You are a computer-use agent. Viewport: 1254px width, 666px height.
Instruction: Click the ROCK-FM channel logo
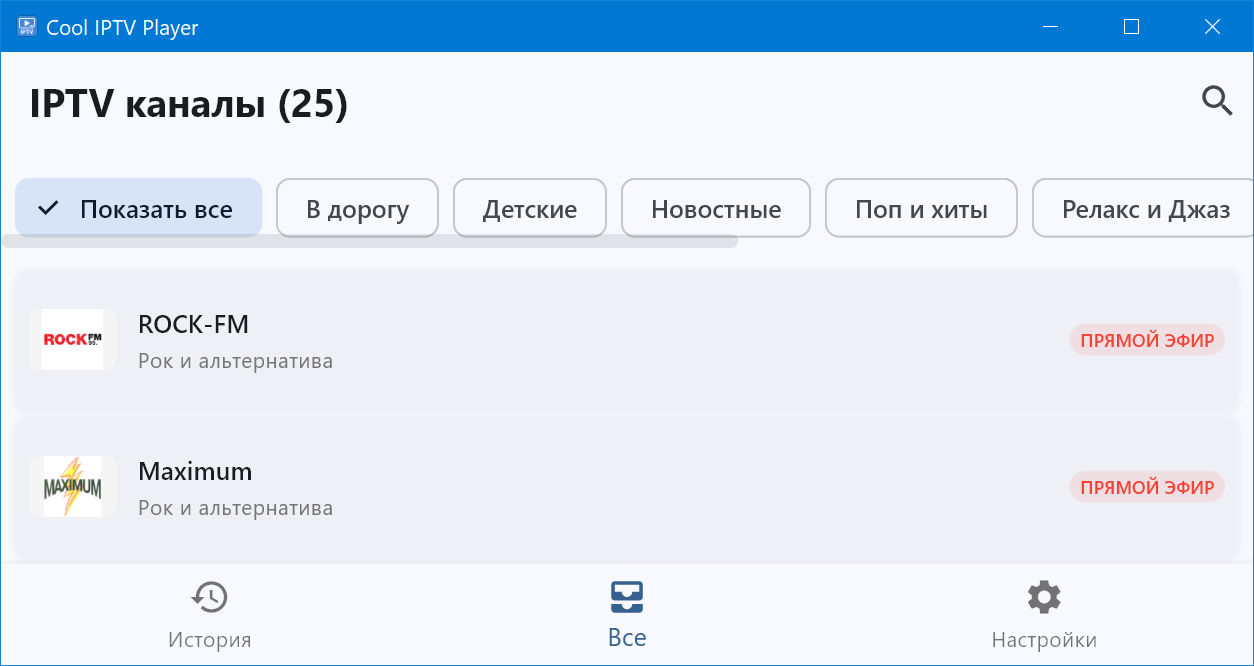[72, 339]
